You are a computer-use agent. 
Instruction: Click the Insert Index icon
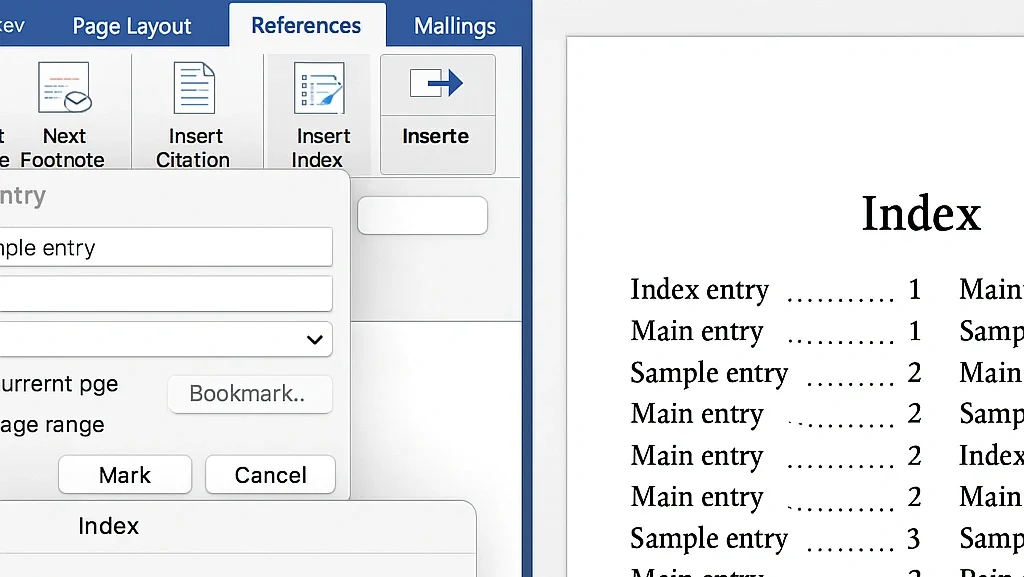319,89
